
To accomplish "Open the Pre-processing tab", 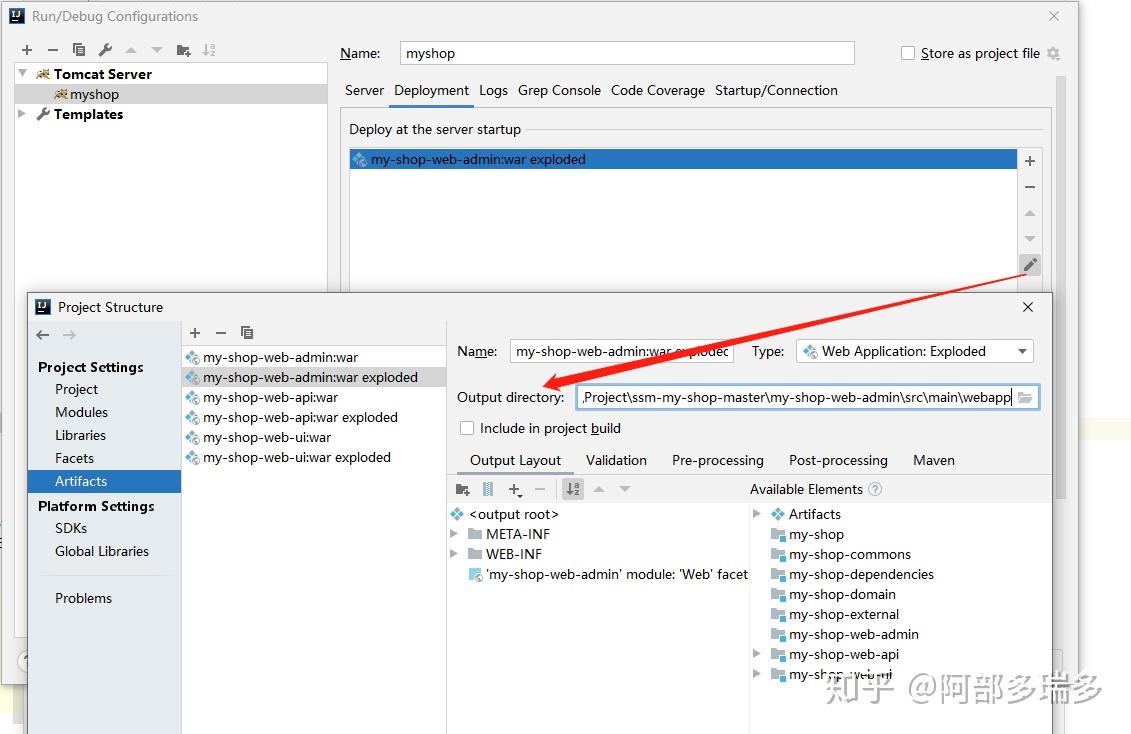I will pos(718,460).
